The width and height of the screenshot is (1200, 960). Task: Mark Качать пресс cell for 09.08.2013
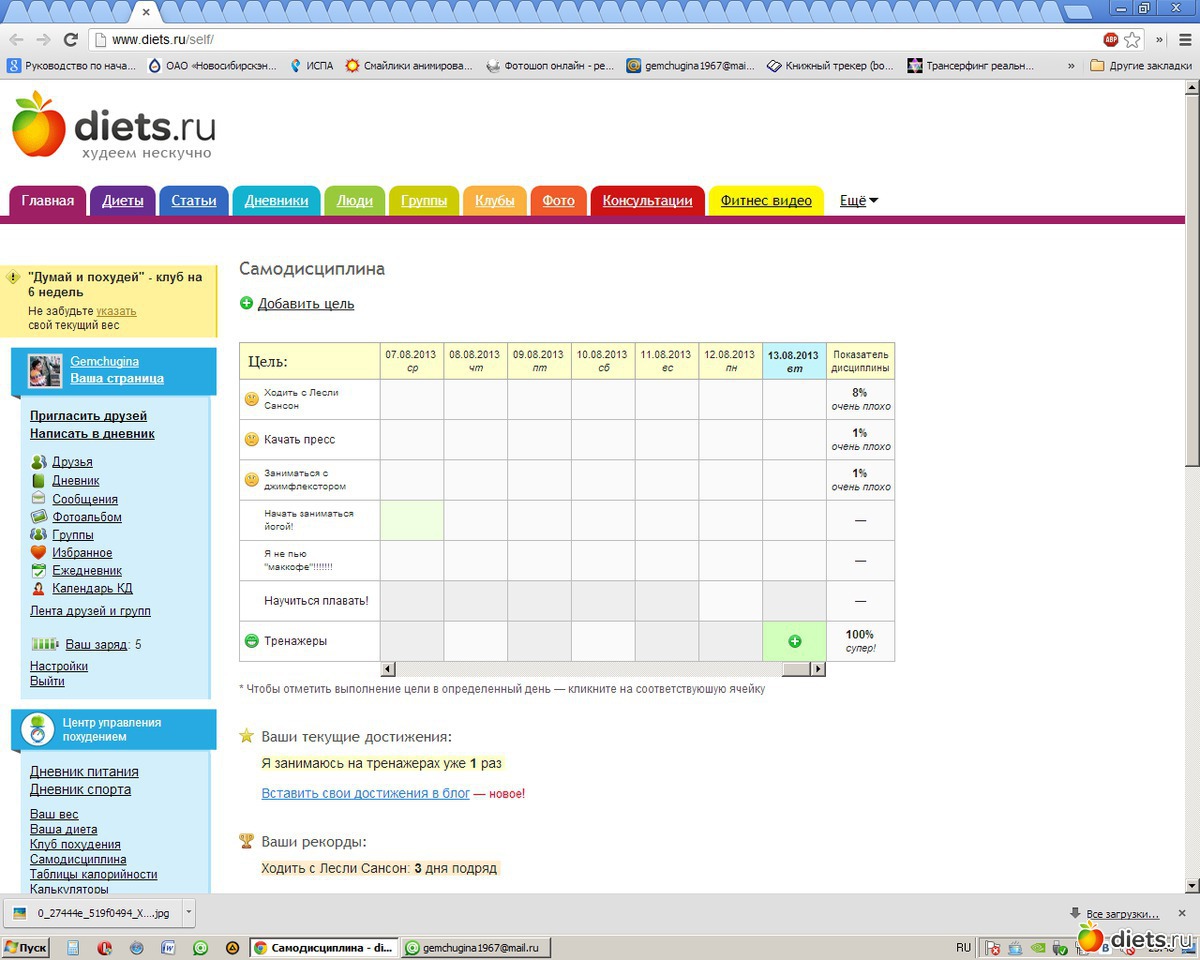[x=539, y=439]
